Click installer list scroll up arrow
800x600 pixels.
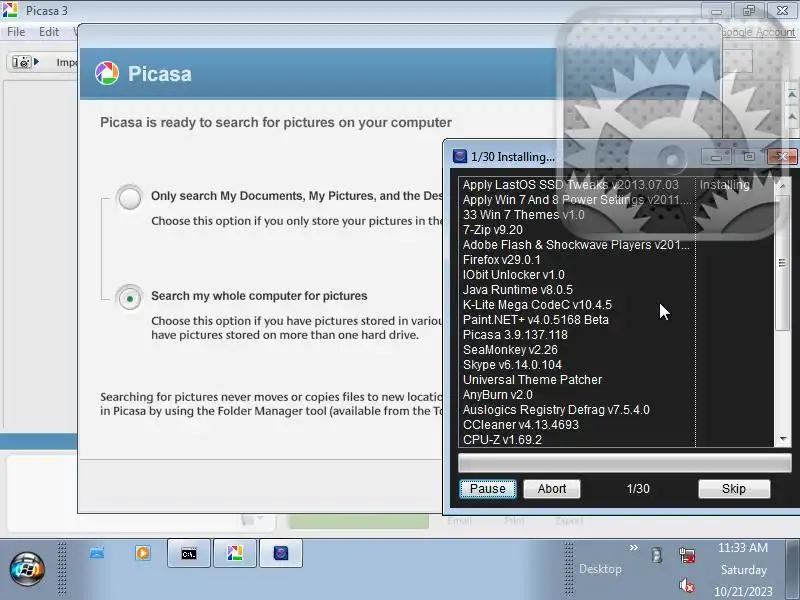(783, 186)
